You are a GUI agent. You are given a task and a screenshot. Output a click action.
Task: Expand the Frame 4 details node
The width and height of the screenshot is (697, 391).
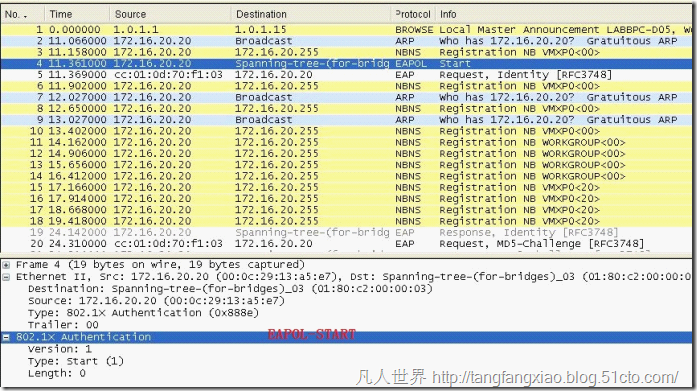tap(6, 265)
